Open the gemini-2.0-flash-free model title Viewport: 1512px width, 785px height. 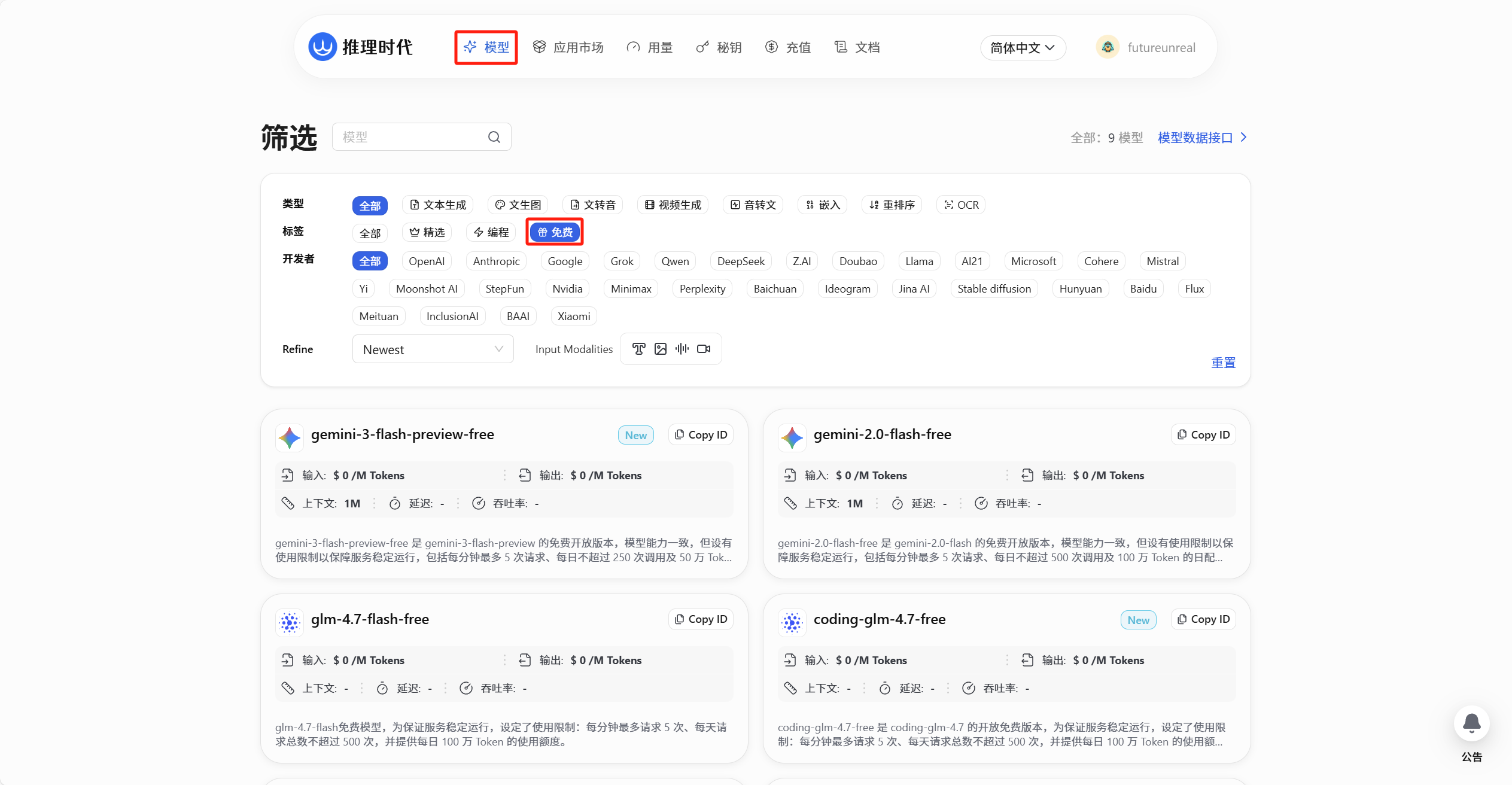tap(883, 434)
